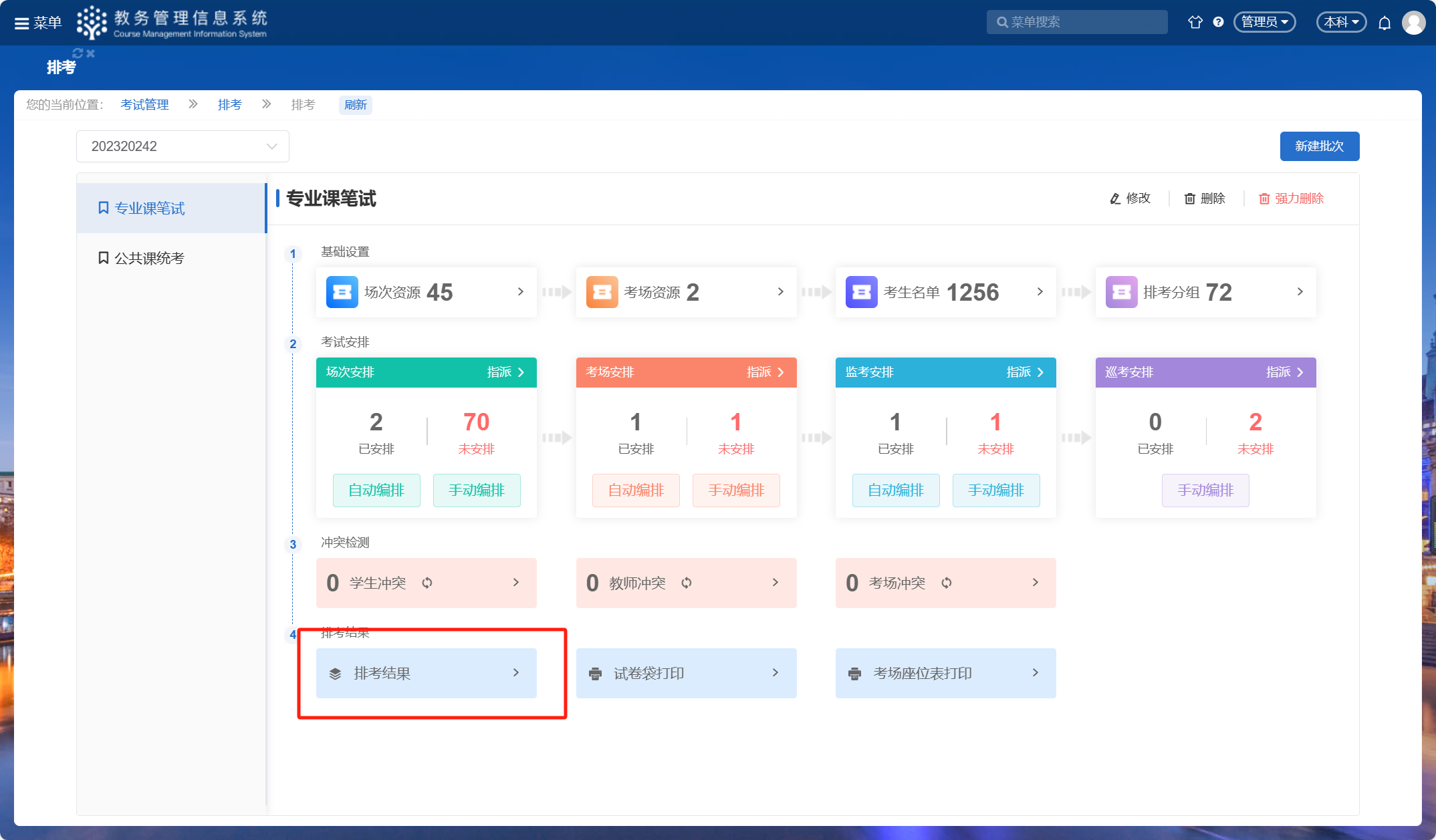This screenshot has width=1436, height=840.
Task: Open the 管理员 role dropdown
Action: pos(1264,22)
